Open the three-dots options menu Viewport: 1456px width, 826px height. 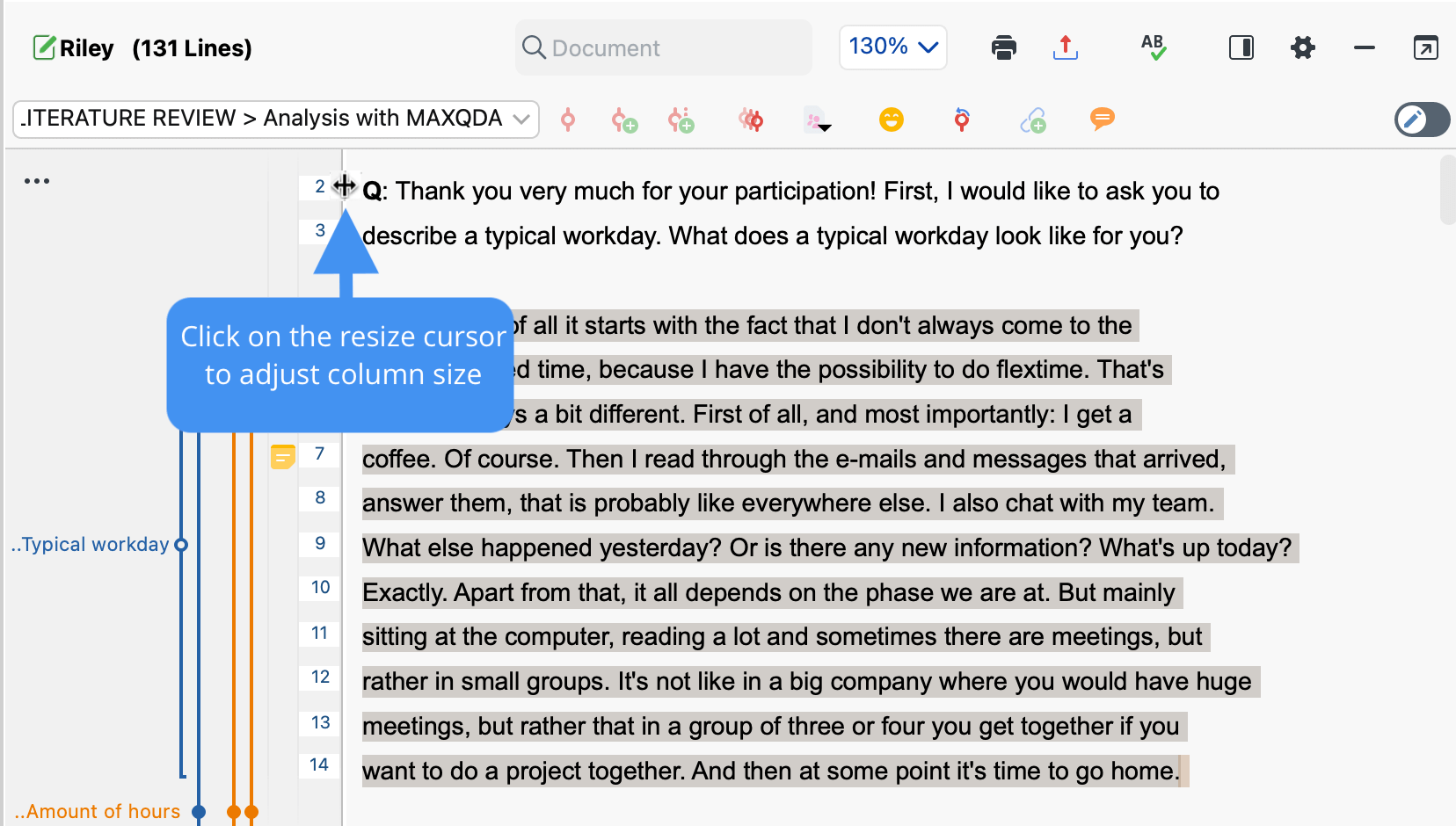tap(37, 181)
